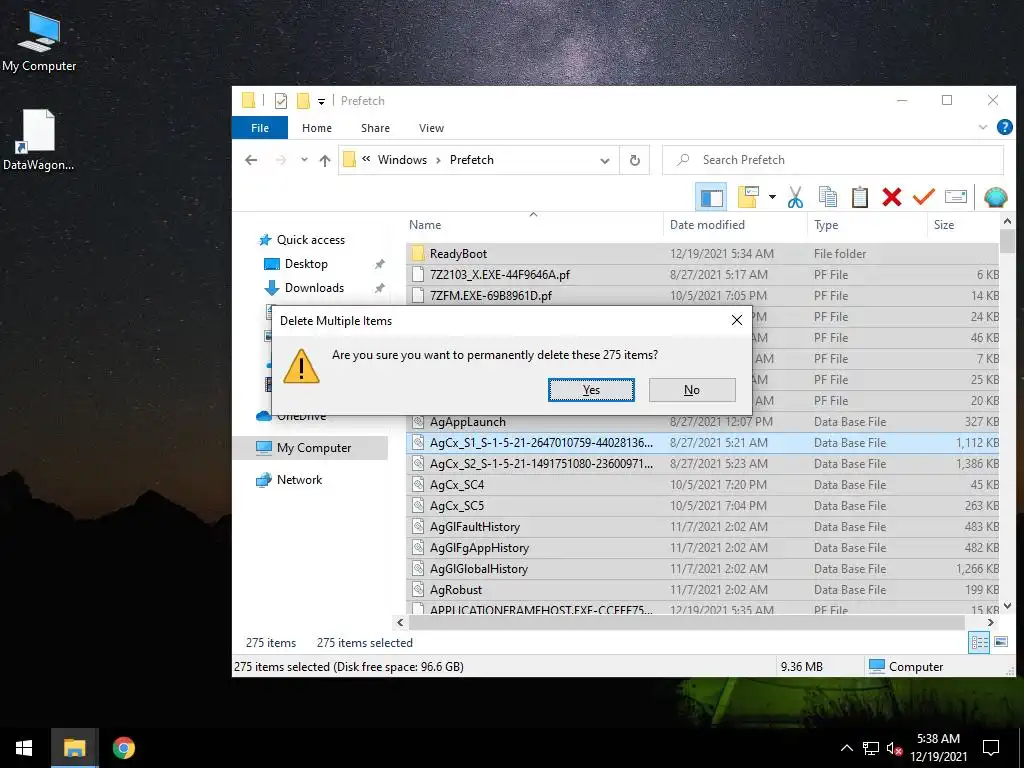This screenshot has width=1024, height=768.
Task: Select the AgGlGlobalHistory file
Action: click(703, 568)
